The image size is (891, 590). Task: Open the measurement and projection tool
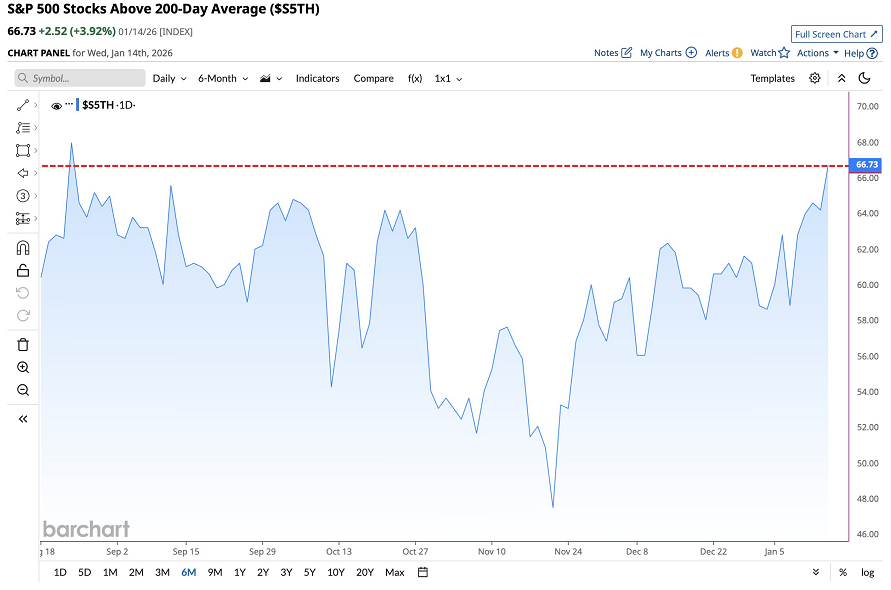coord(23,218)
